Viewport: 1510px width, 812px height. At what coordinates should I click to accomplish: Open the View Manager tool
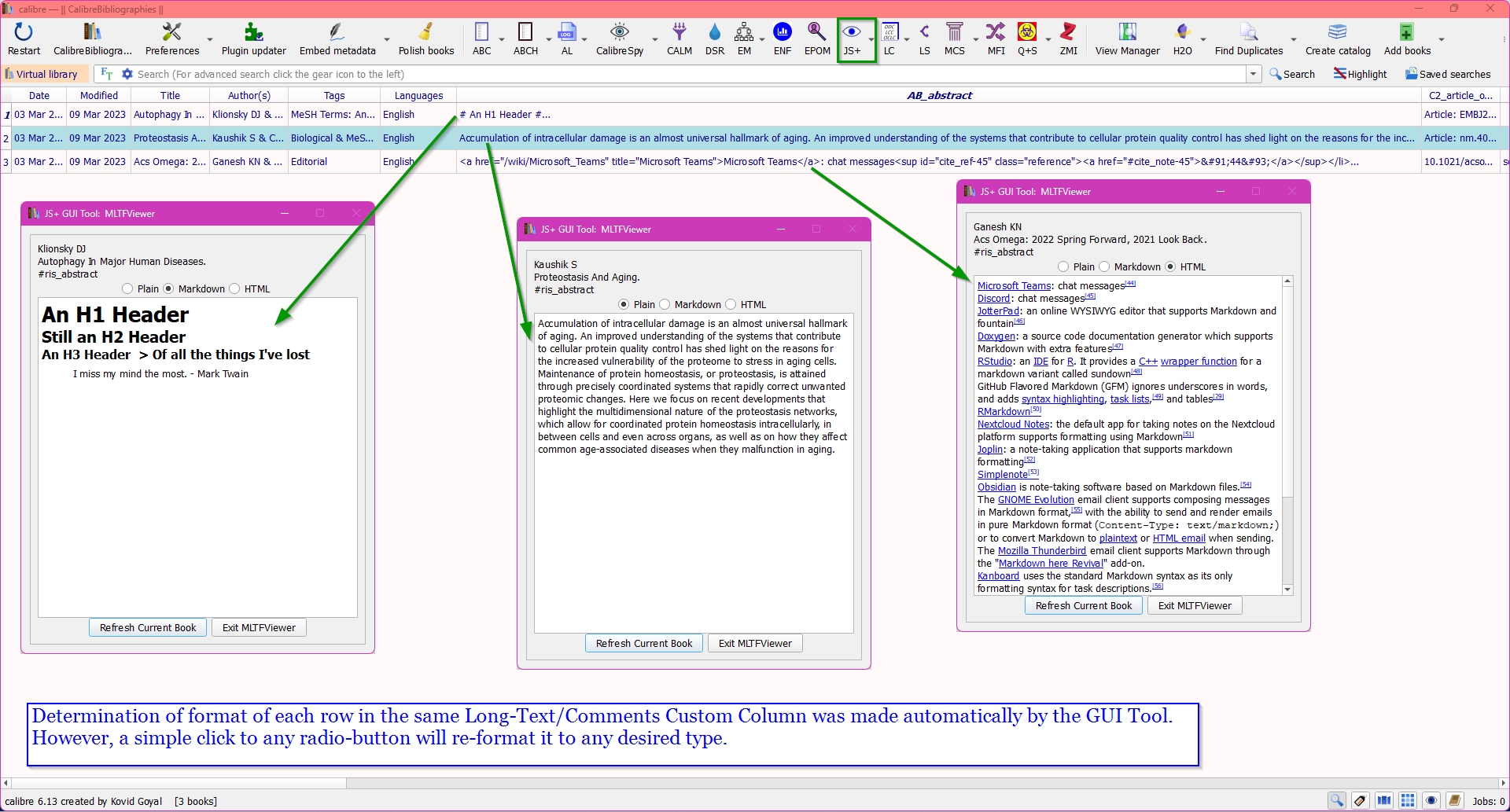click(1127, 39)
